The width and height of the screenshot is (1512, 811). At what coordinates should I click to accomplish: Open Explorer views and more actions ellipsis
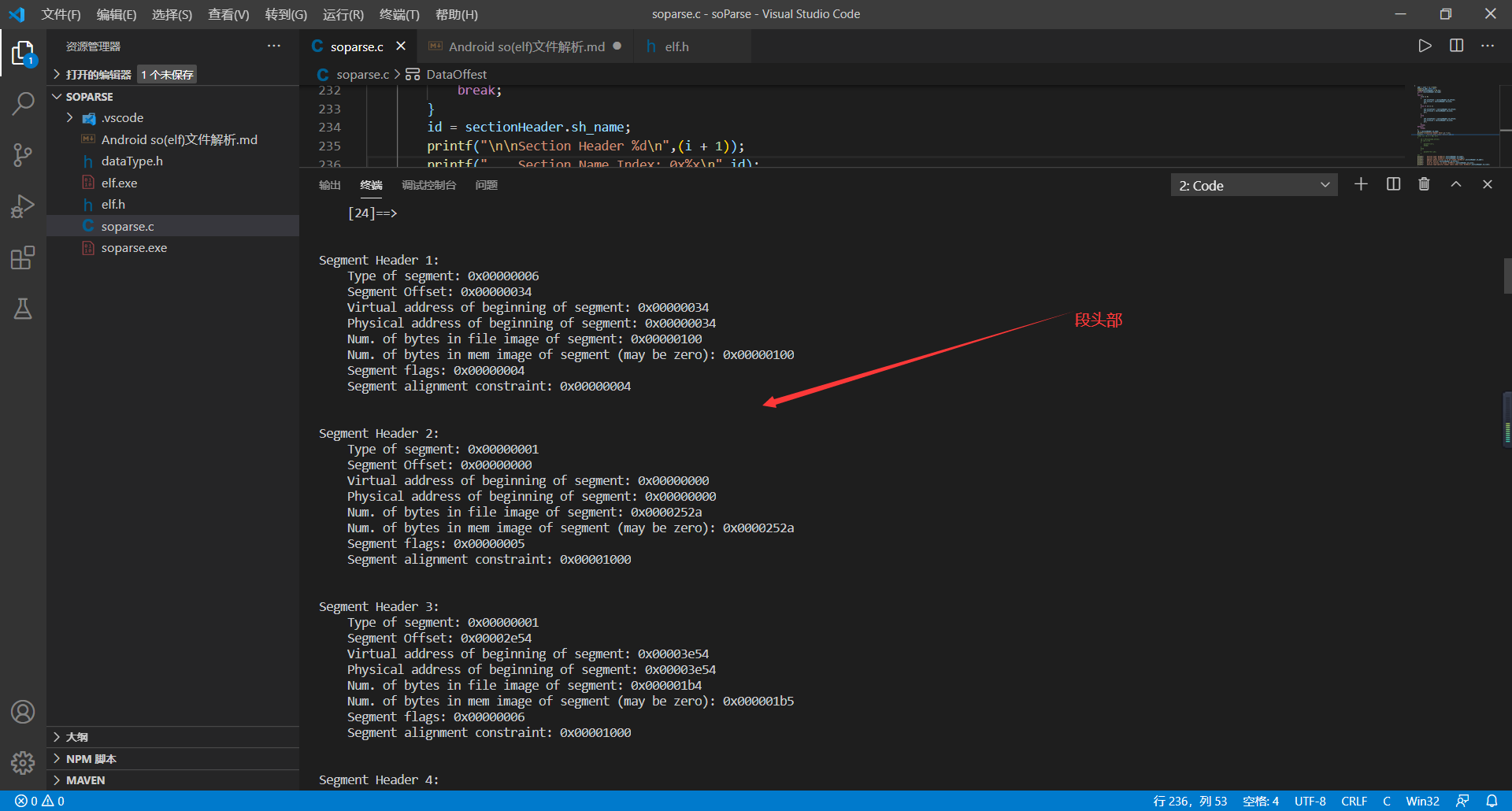click(273, 46)
